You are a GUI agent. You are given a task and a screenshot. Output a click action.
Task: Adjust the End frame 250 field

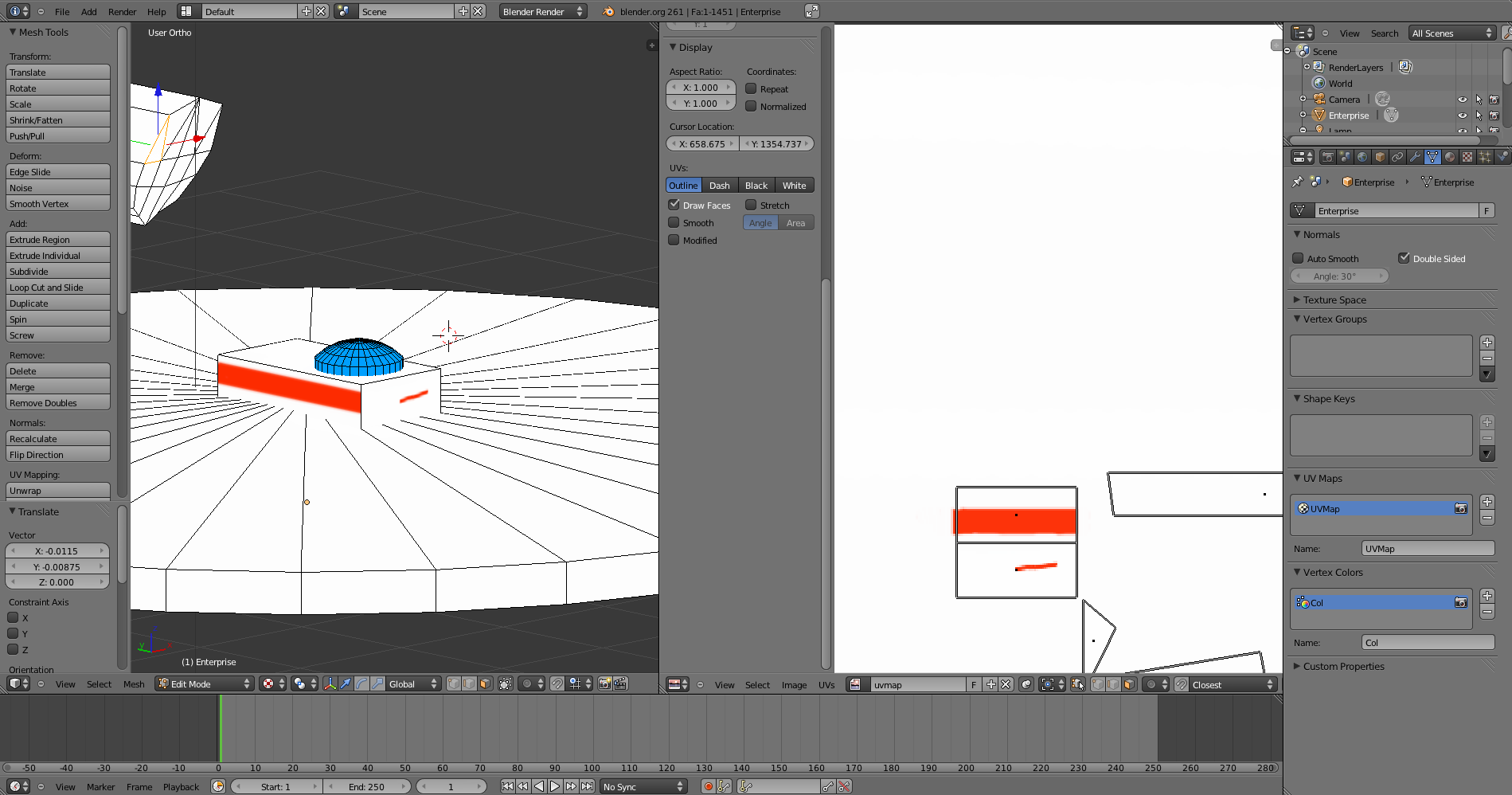click(366, 786)
